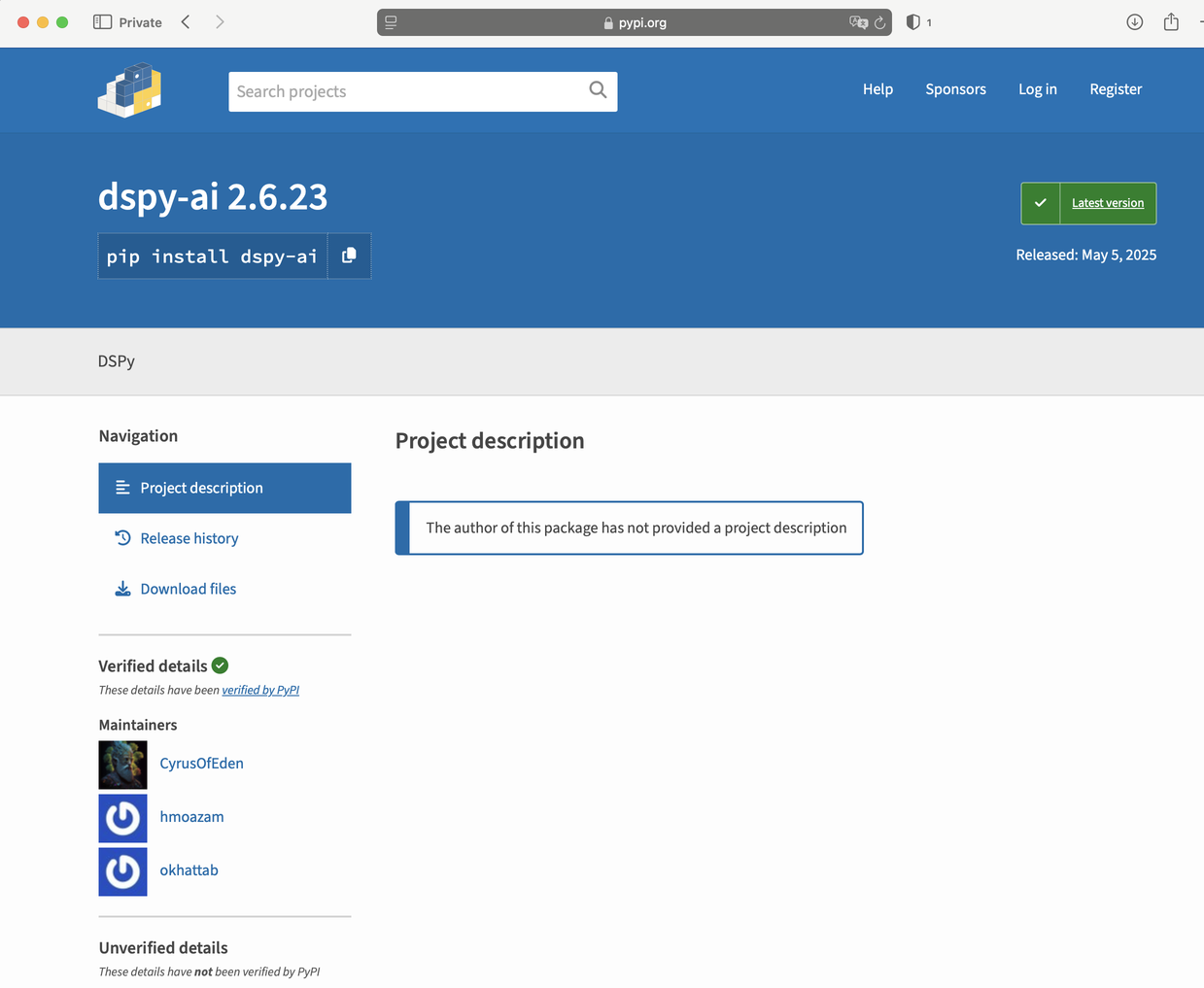Open the page reader icon in address bar

tap(391, 22)
